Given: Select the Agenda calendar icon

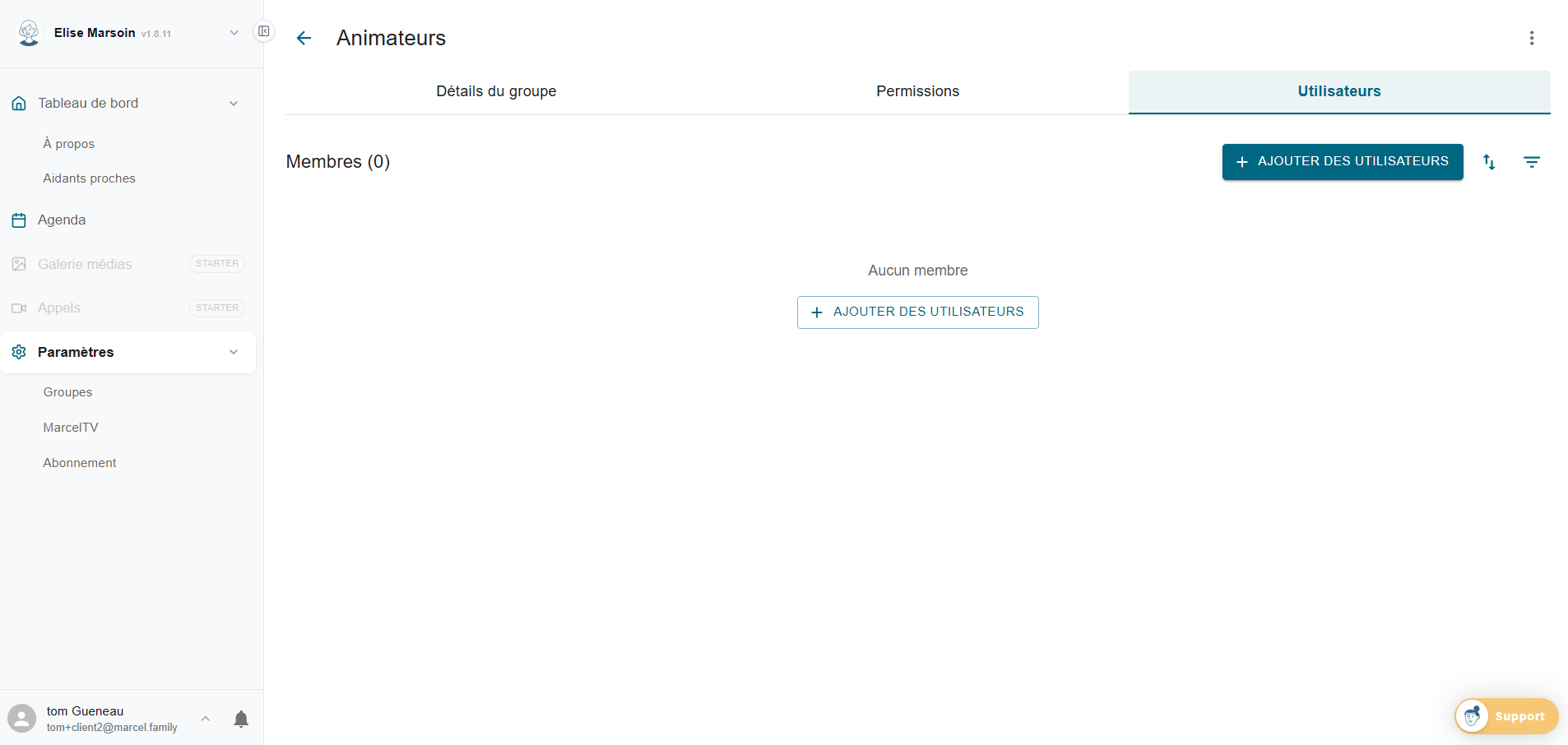Looking at the screenshot, I should tap(20, 220).
